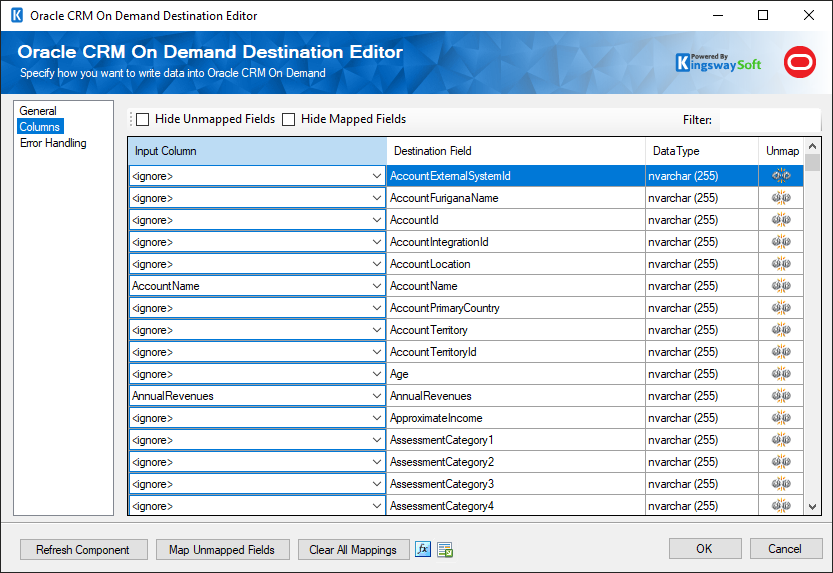This screenshot has width=833, height=573.
Task: Check Hide Mapped Fields
Action: (x=288, y=119)
